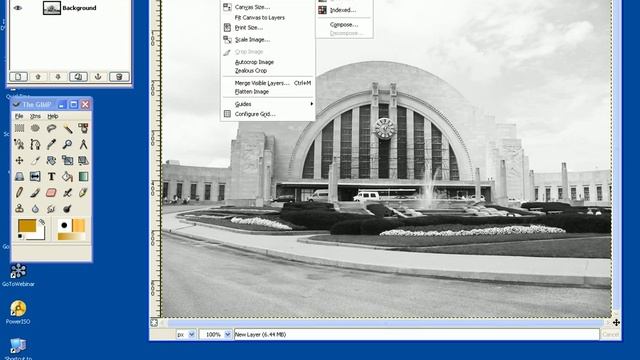The width and height of the screenshot is (640, 360).
Task: Select the Flip tool
Action: pyautogui.click(x=35, y=176)
